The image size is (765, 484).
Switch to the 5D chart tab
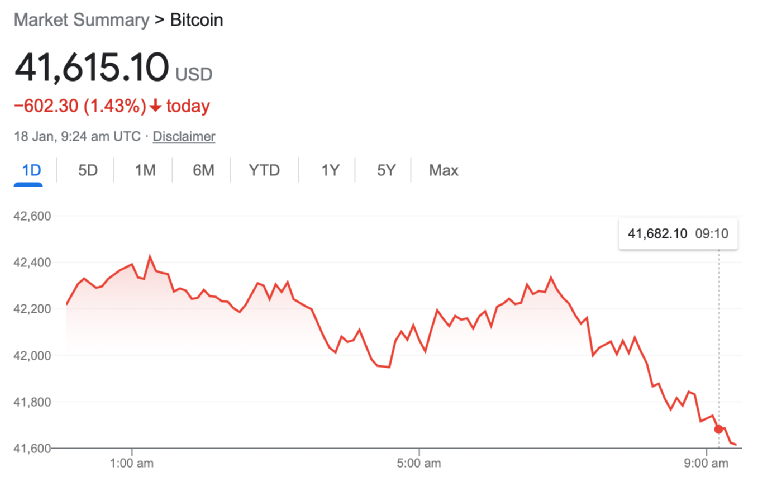[x=88, y=170]
